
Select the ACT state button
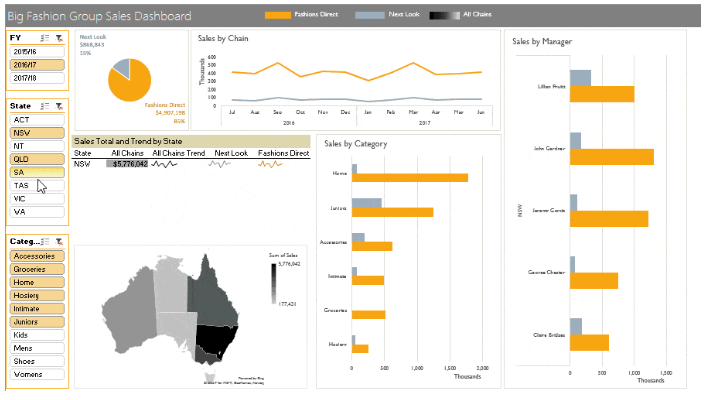coord(37,120)
